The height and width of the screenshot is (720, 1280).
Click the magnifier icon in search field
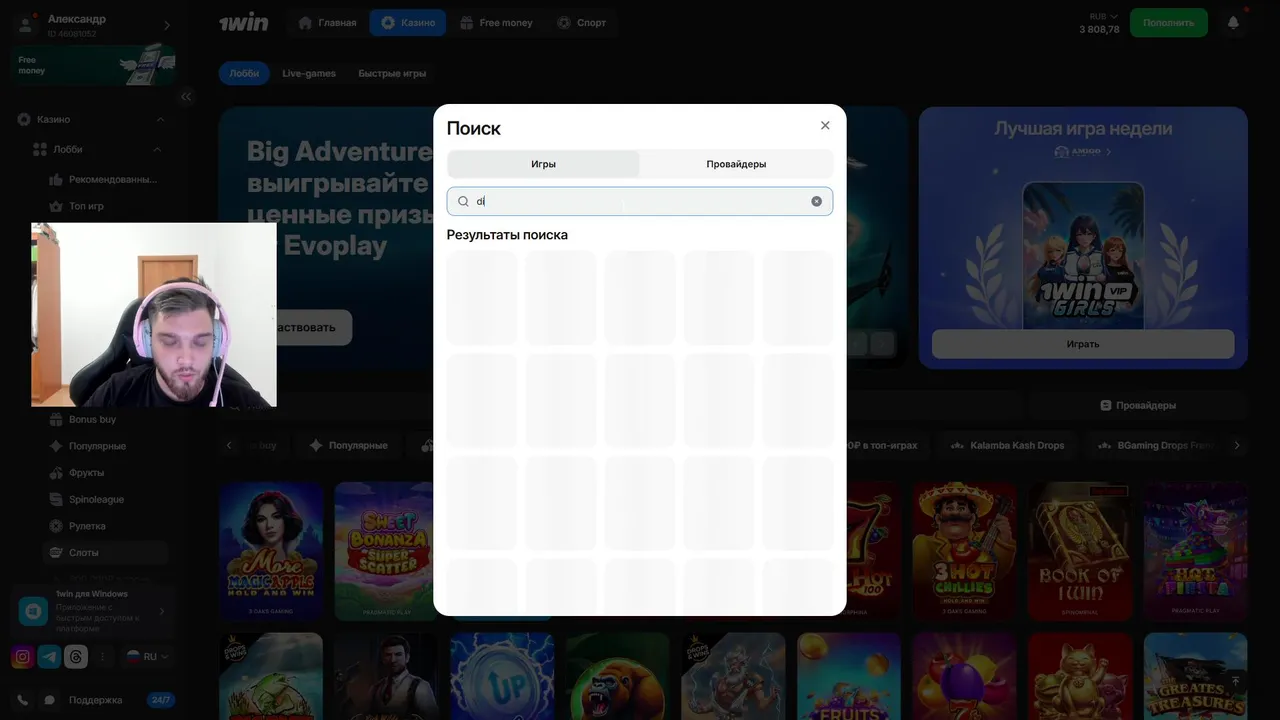click(x=463, y=201)
